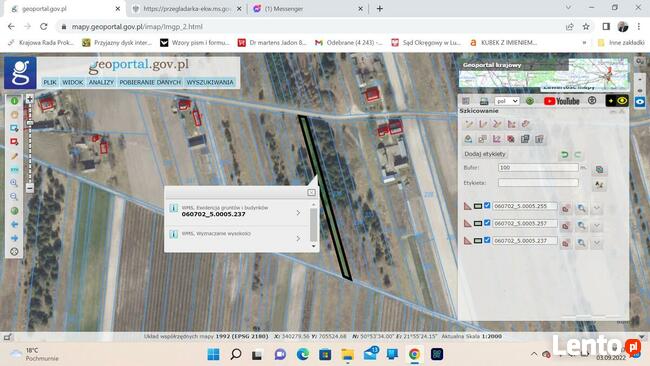Go to previous map view with the left arrow
The height and width of the screenshot is (366, 650).
tap(14, 224)
